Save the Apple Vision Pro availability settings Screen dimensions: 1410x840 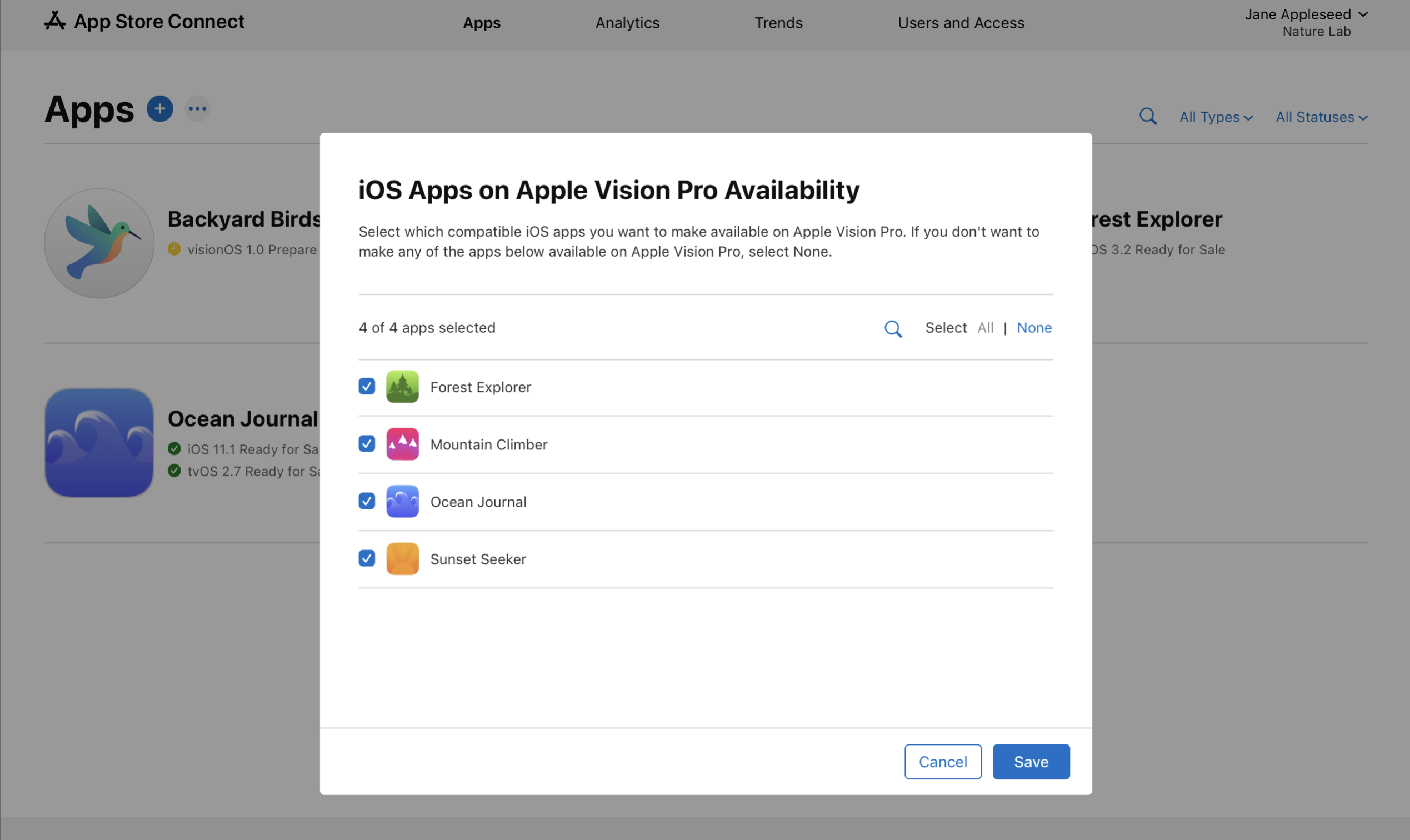point(1030,761)
